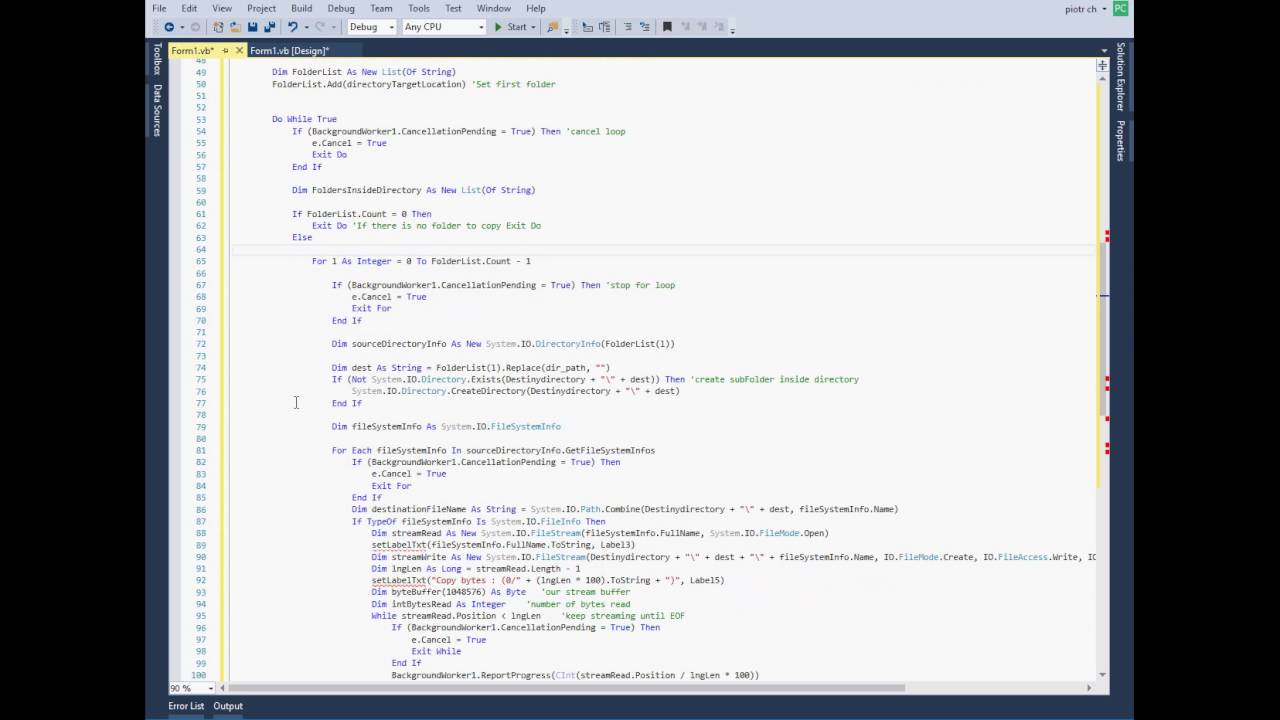Open the Output tab
This screenshot has width=1280, height=720.
click(x=228, y=706)
